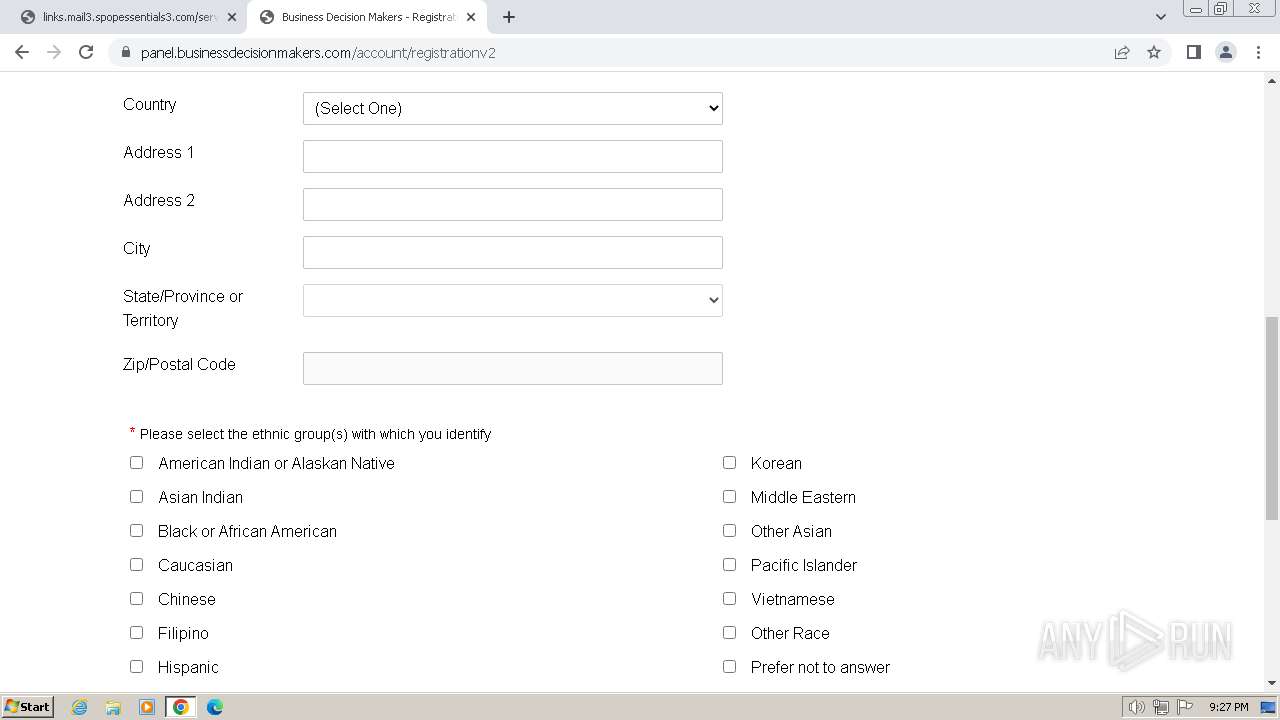Viewport: 1280px width, 720px height.
Task: Go back to previous page
Action: pos(22,52)
